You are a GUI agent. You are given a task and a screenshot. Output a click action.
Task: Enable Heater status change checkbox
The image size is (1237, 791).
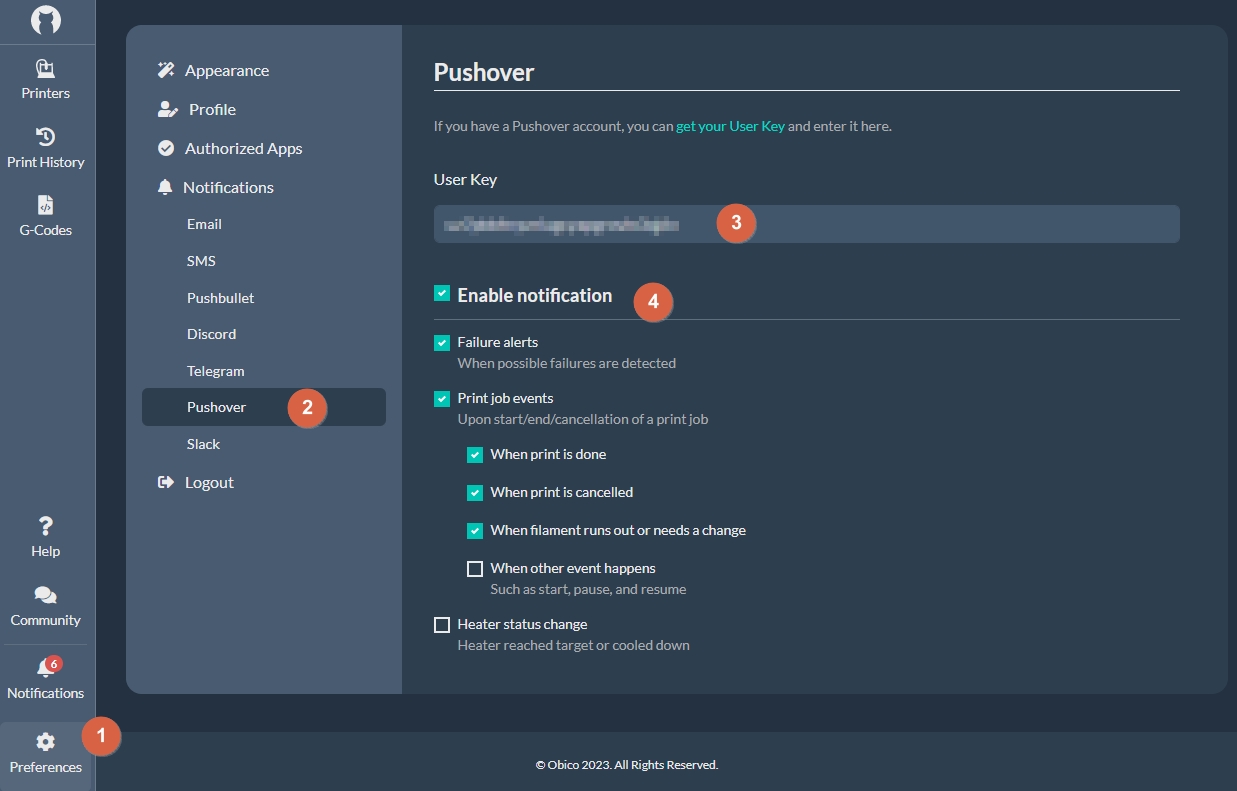(442, 625)
